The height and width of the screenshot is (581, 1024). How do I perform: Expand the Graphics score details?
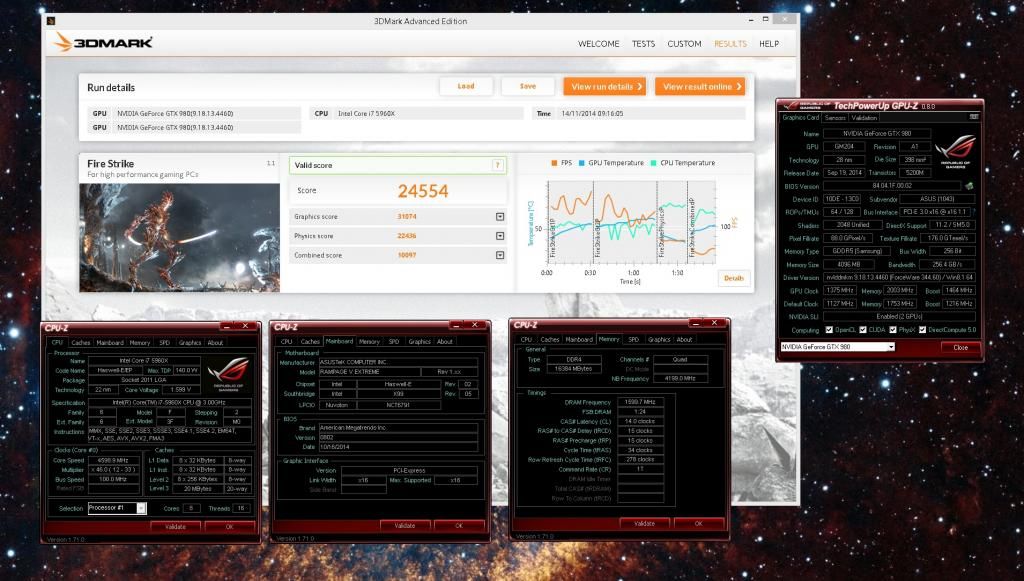tap(500, 217)
